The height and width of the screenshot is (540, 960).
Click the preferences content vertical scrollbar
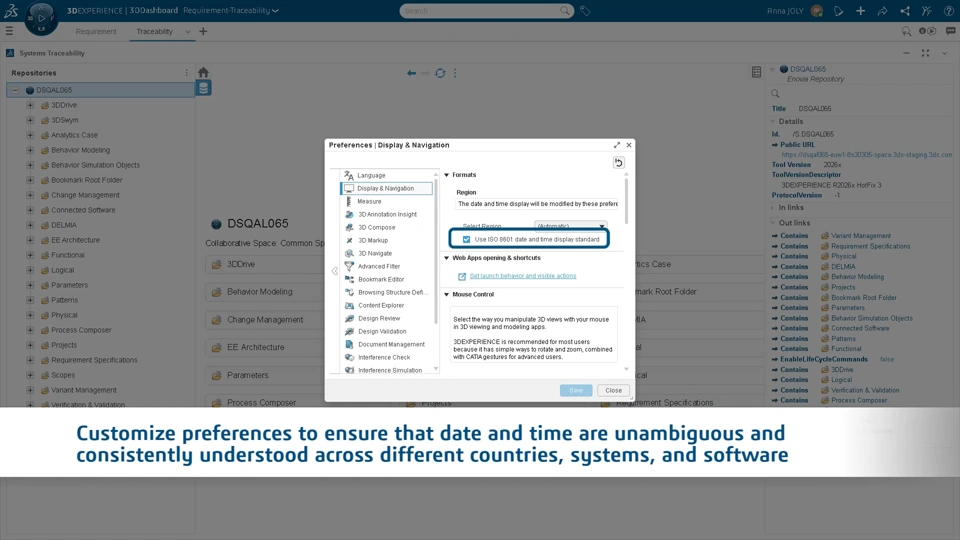coord(626,200)
